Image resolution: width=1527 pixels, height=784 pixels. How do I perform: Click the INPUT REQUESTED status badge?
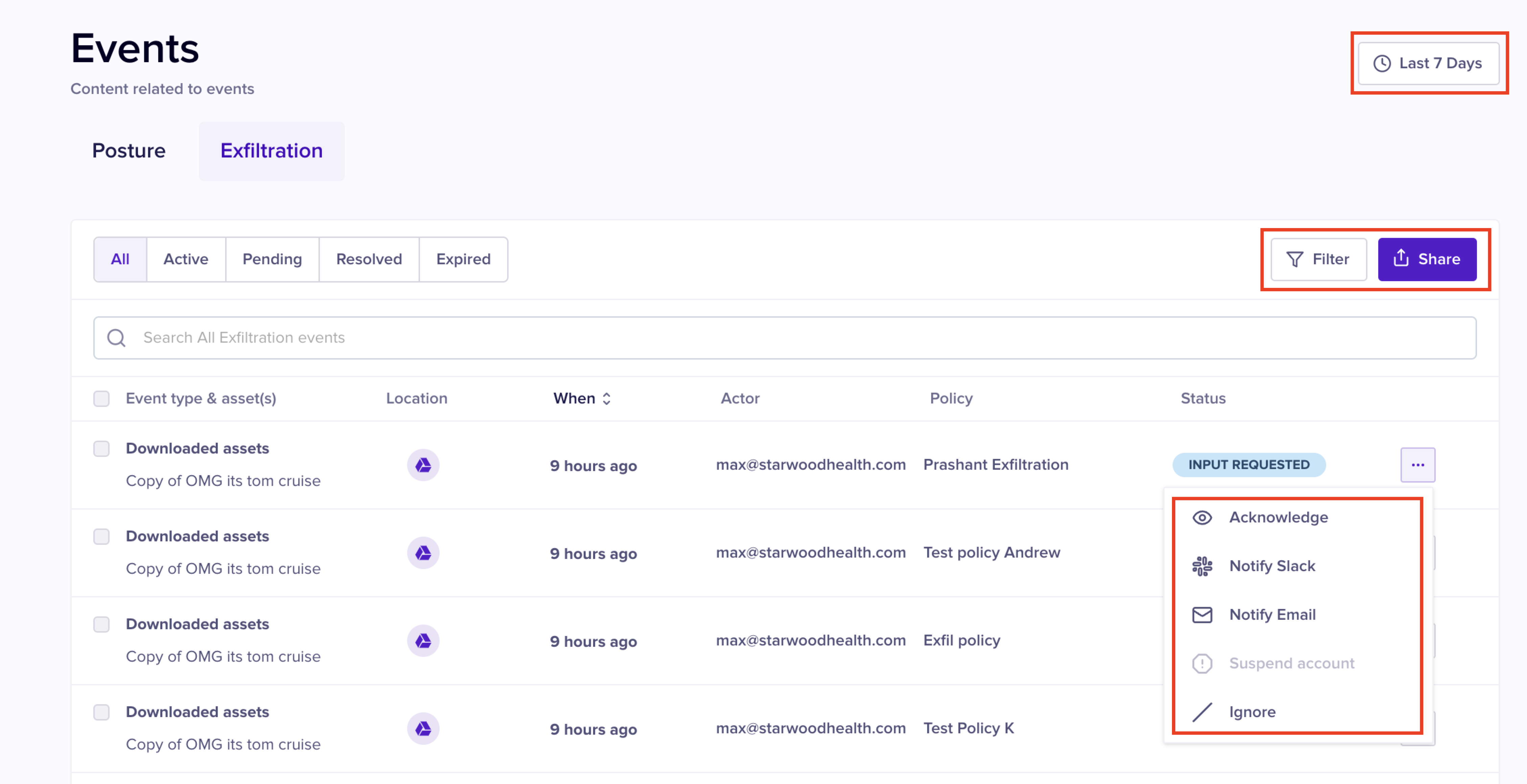coord(1248,465)
